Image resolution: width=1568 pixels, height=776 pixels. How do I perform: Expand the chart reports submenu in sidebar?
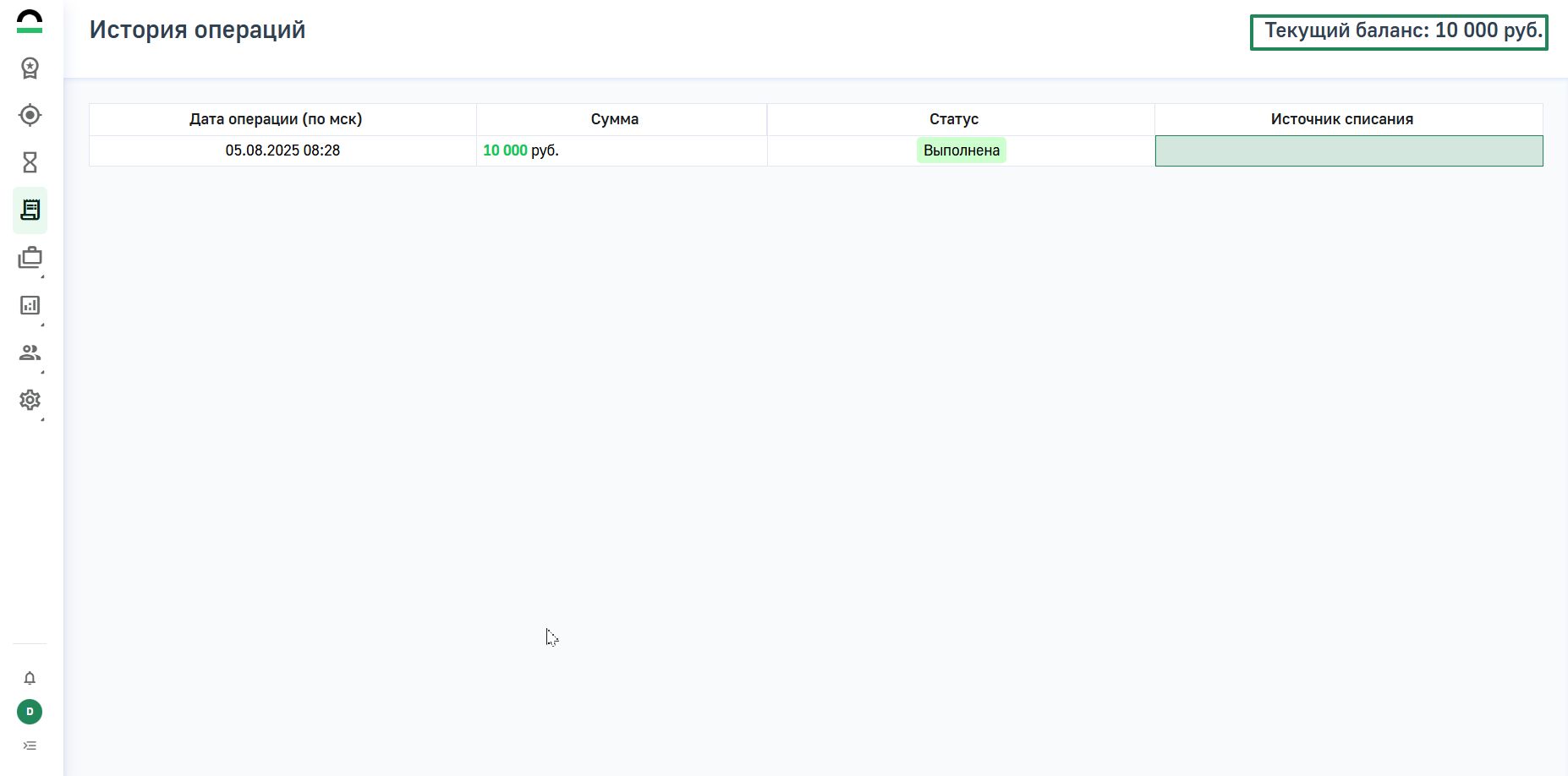click(30, 305)
